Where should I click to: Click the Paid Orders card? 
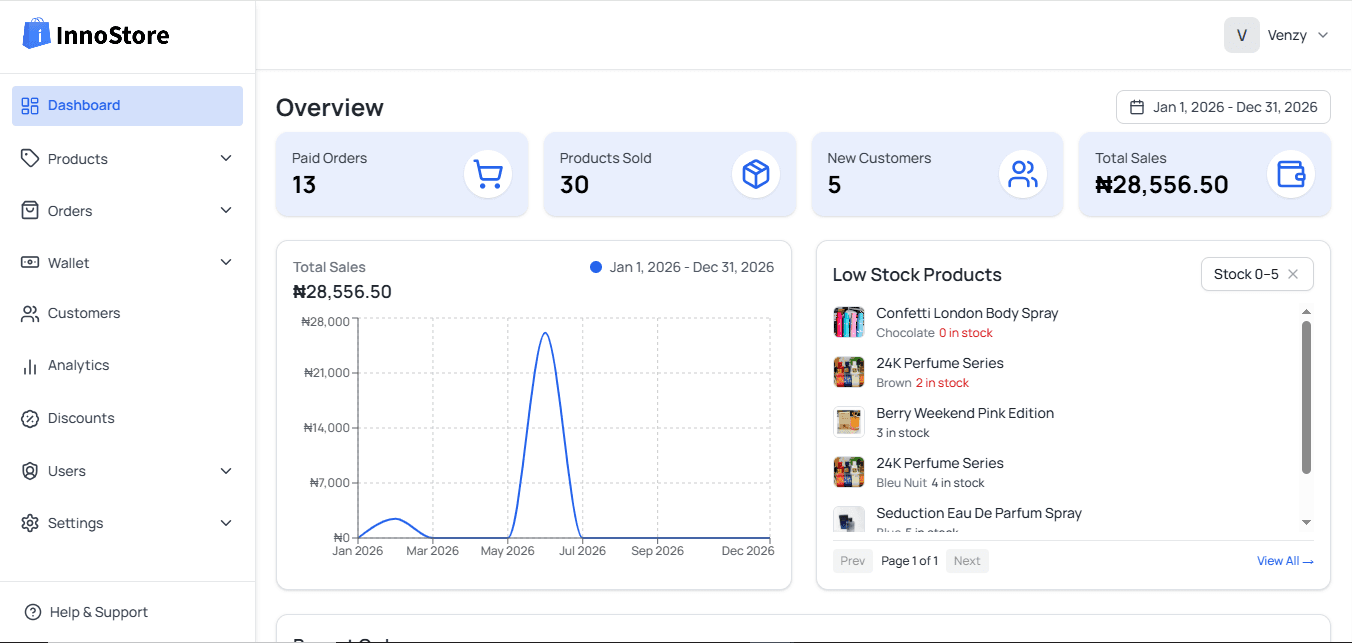[x=402, y=174]
